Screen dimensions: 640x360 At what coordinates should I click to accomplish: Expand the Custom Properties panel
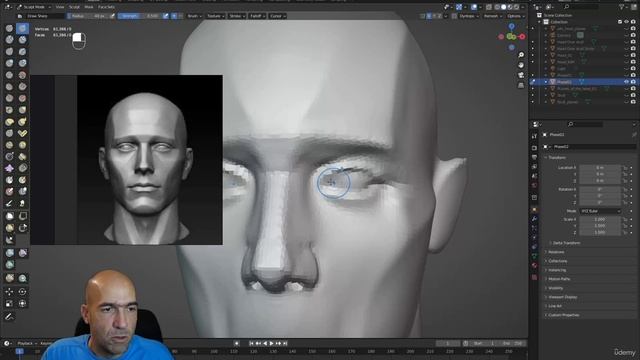point(563,315)
